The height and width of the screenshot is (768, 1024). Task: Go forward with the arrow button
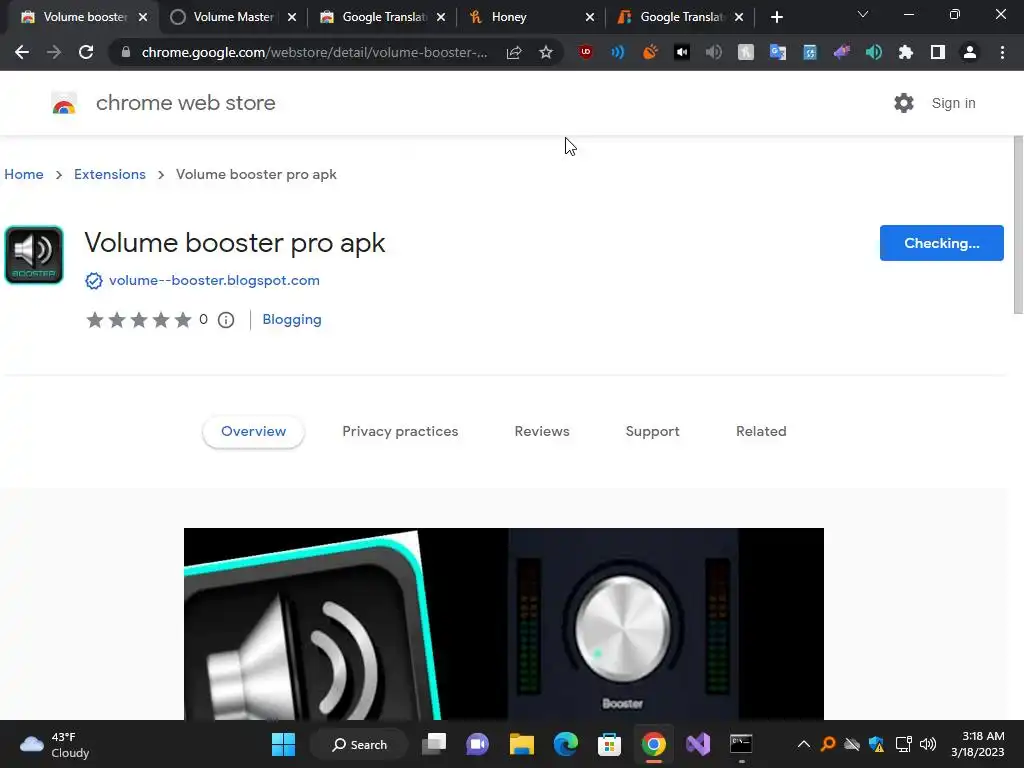click(54, 52)
